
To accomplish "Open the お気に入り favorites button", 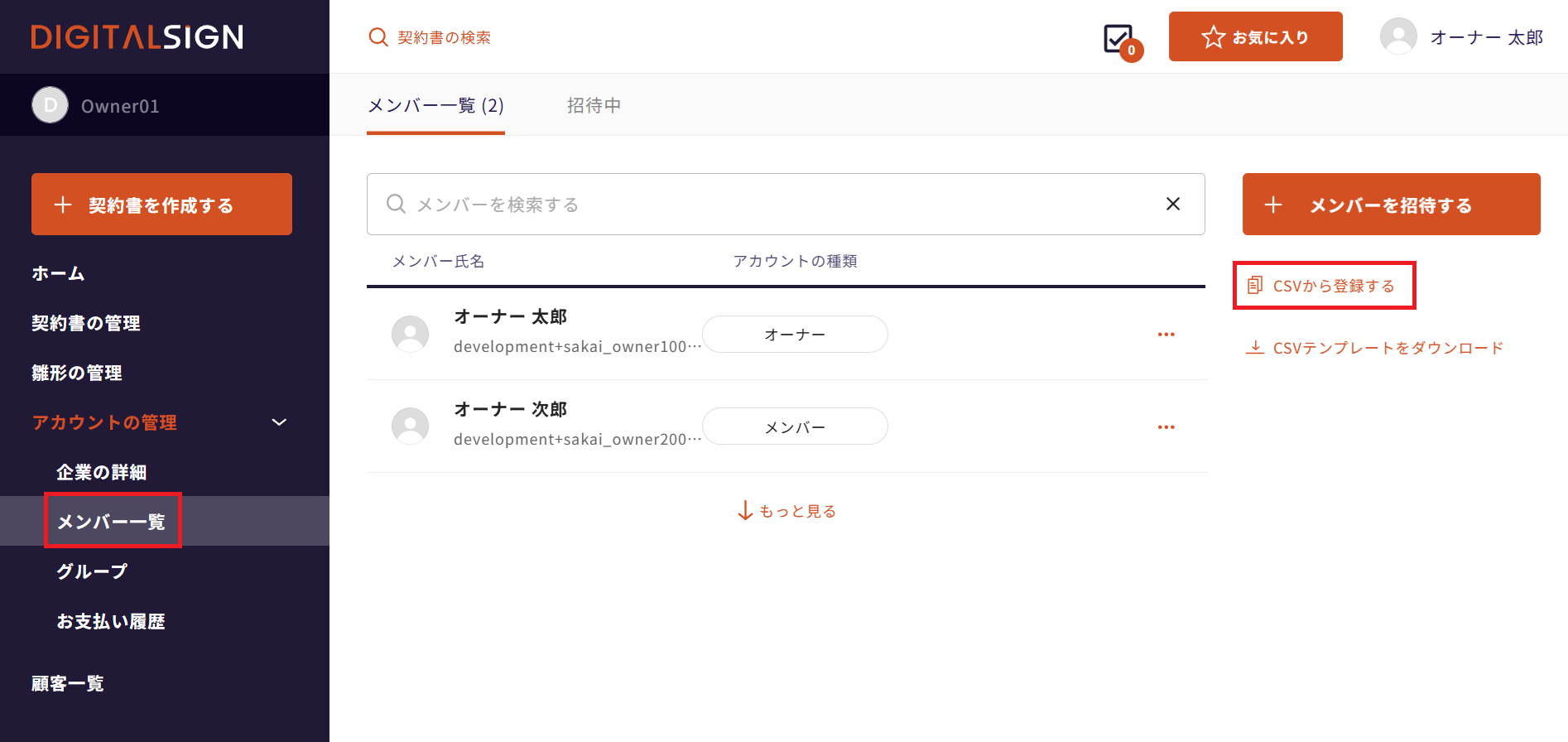I will pos(1255,37).
